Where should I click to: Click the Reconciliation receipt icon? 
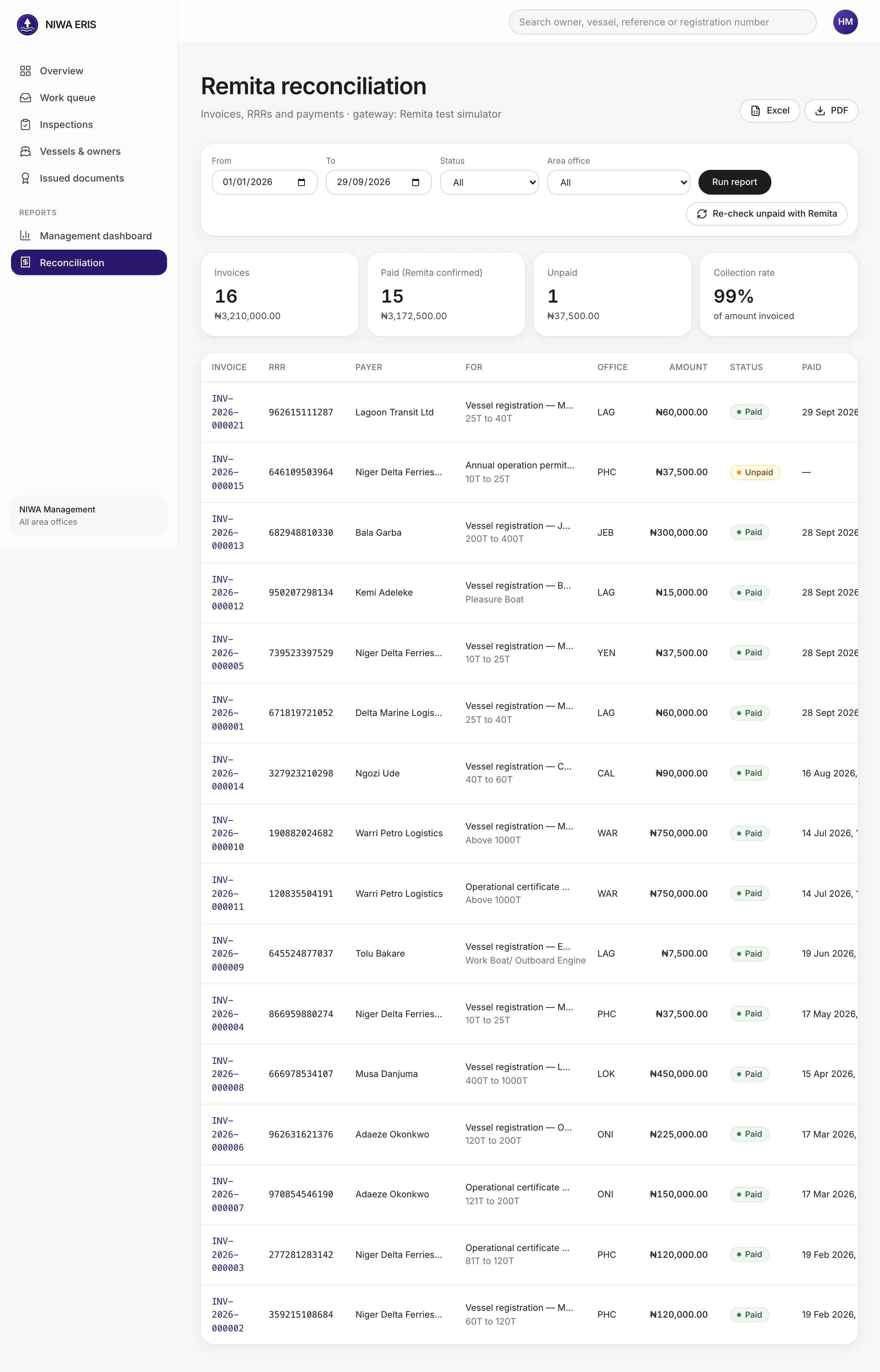(x=25, y=262)
